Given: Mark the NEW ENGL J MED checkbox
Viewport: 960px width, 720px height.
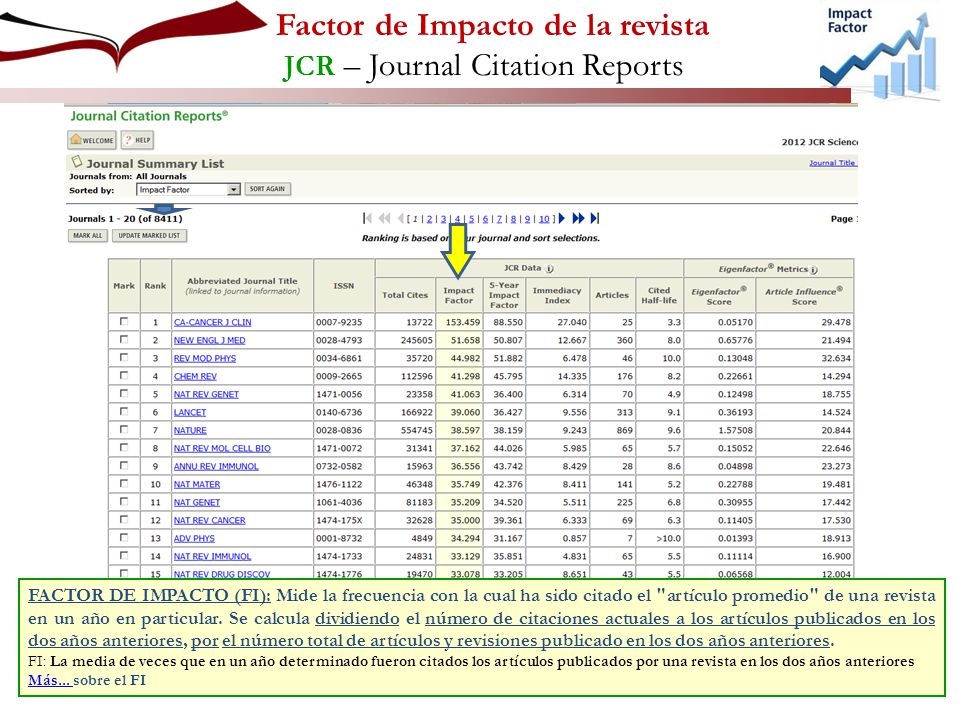Looking at the screenshot, I should click(124, 339).
